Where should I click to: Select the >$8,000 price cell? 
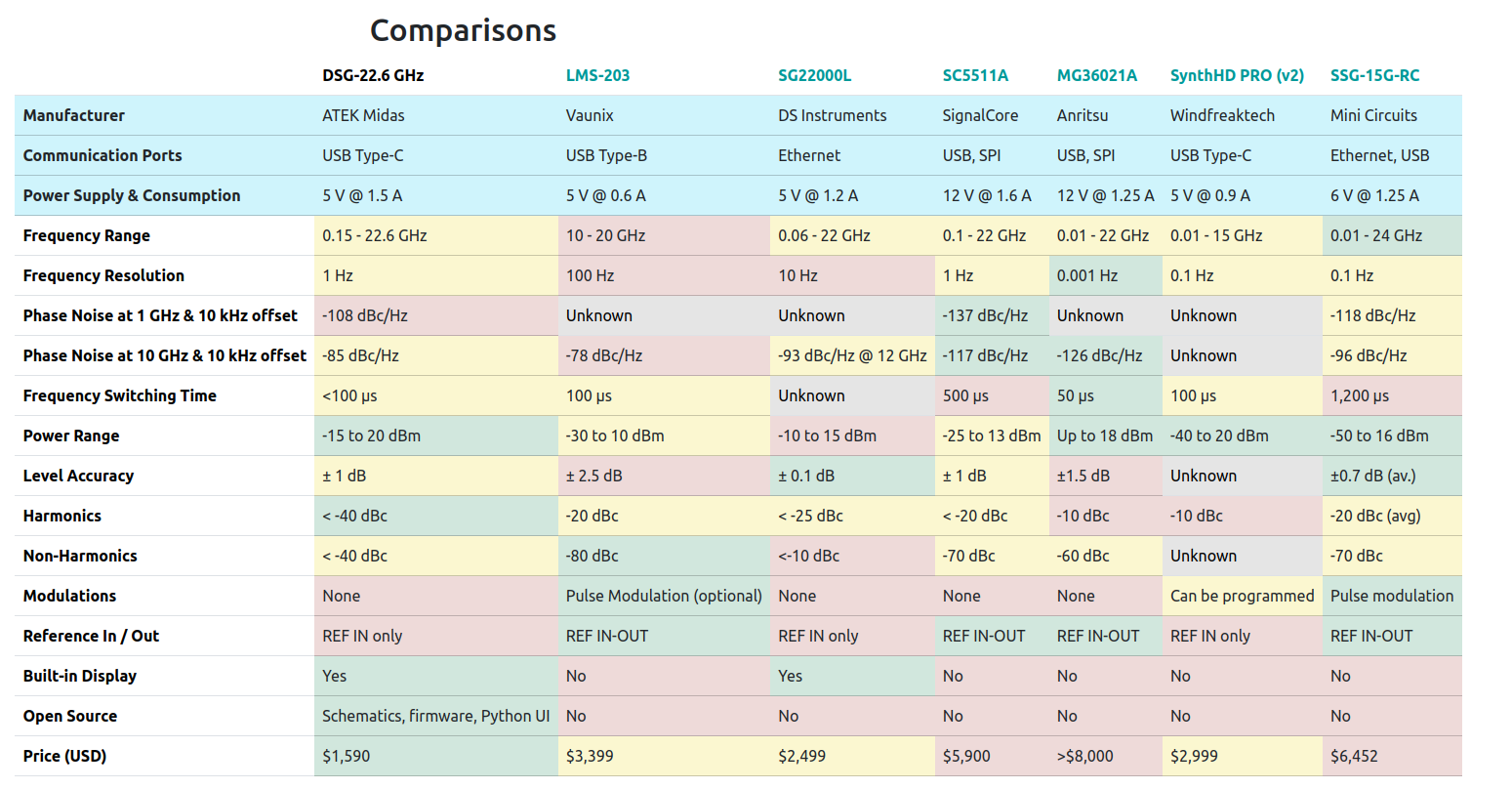tap(1084, 756)
